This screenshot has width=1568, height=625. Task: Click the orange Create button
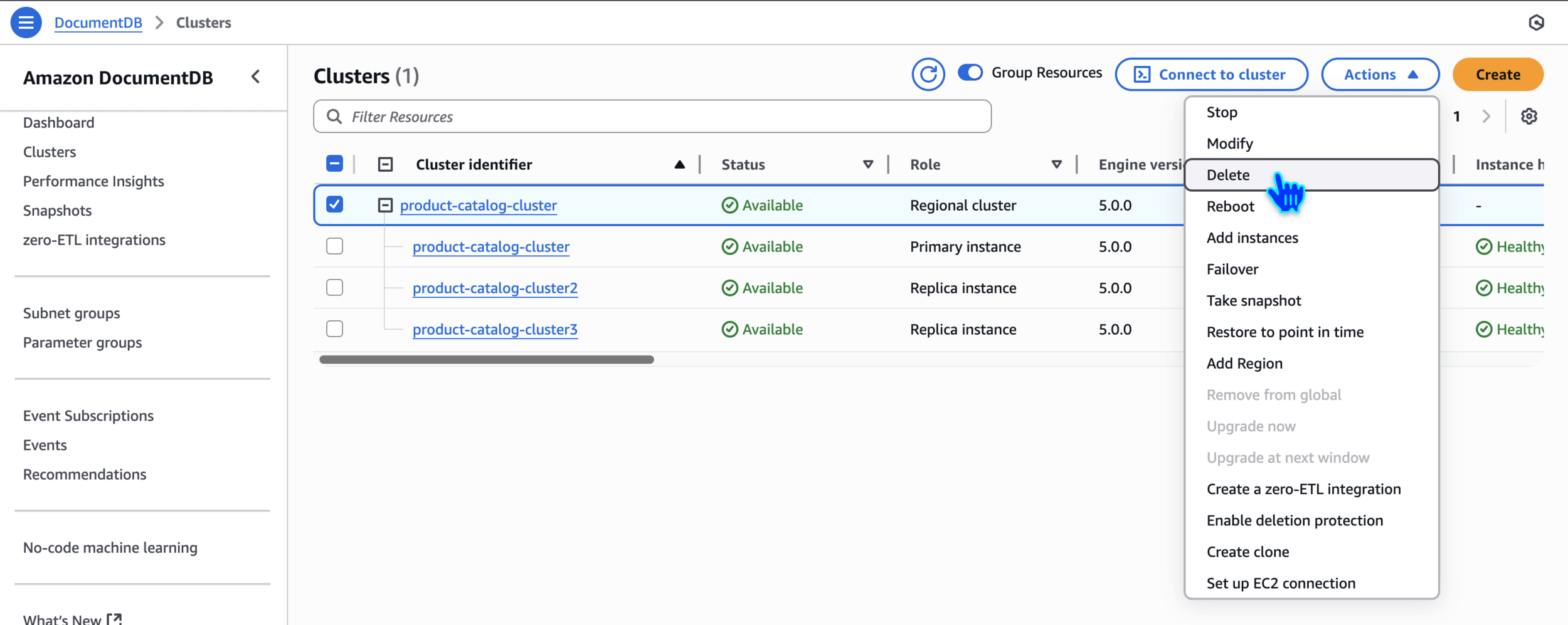click(x=1498, y=75)
